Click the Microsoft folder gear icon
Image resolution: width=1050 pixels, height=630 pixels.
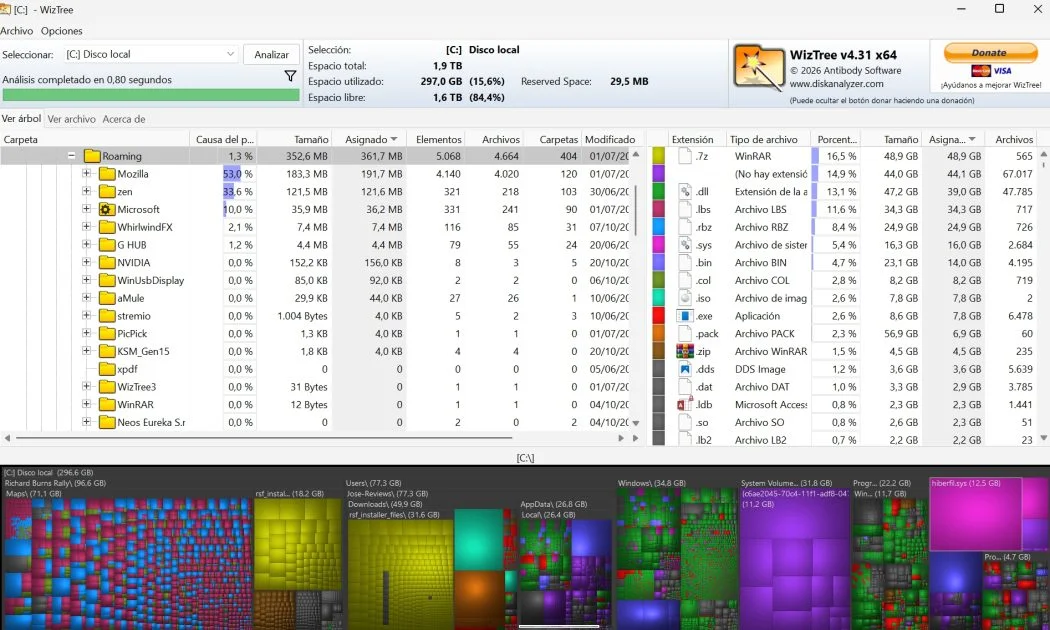tap(107, 210)
